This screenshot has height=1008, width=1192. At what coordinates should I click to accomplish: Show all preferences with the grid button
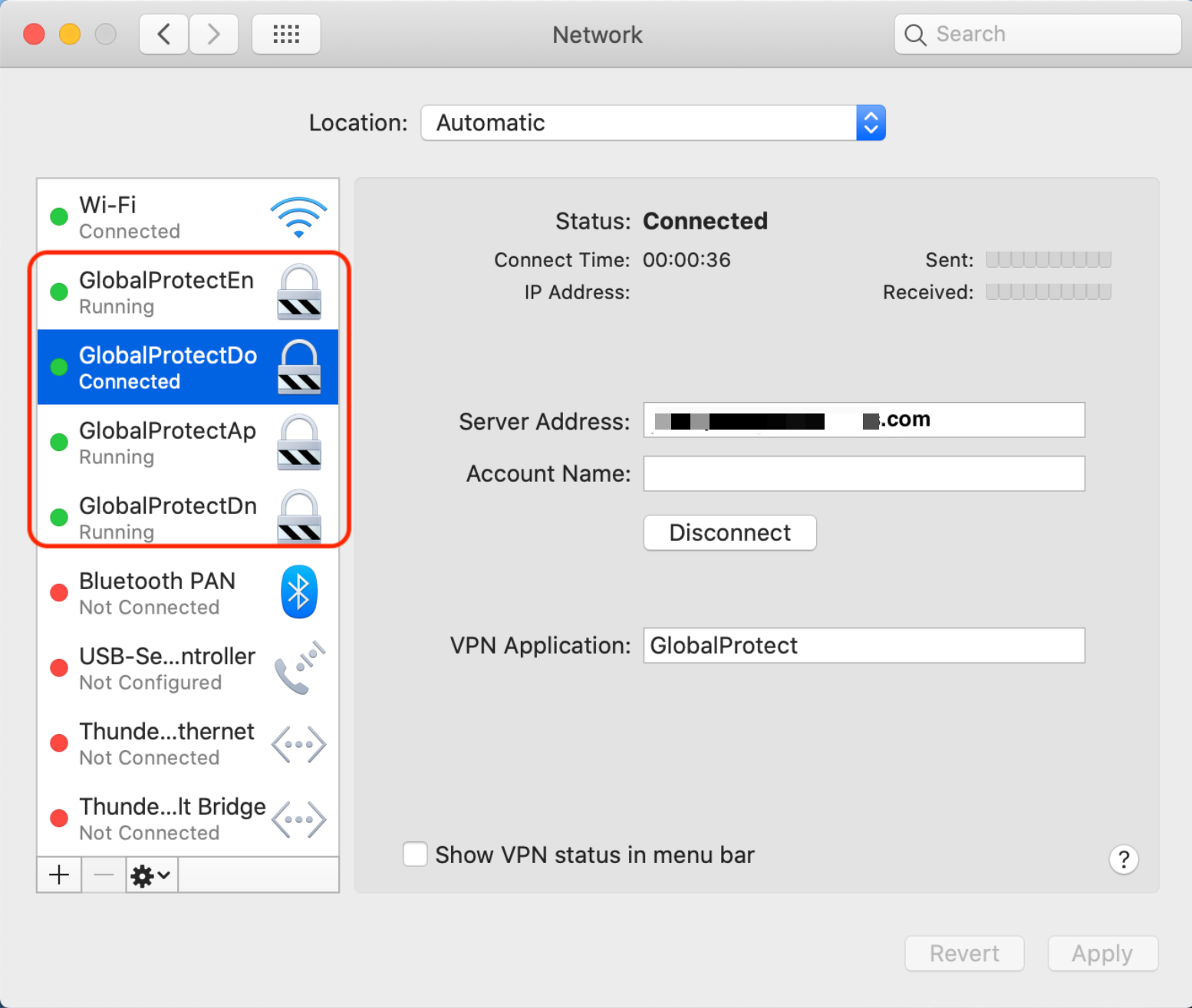(x=286, y=35)
